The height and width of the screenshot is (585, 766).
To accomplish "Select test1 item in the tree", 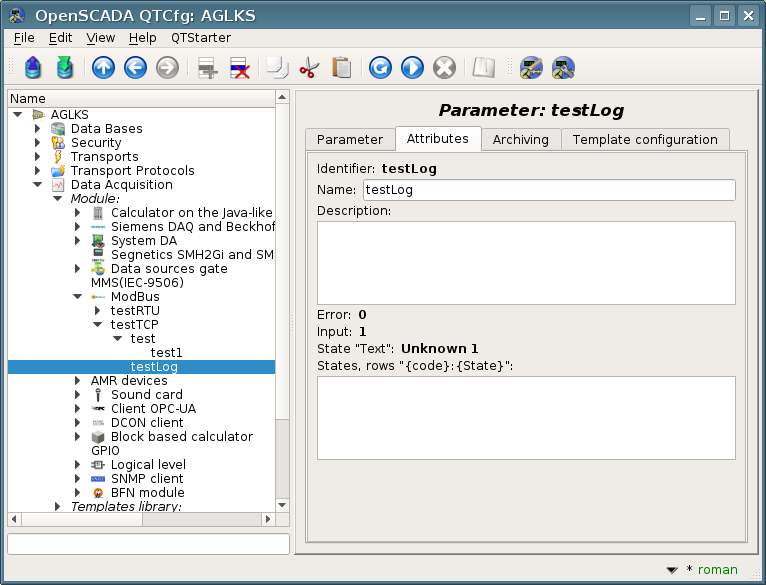I will (x=166, y=353).
